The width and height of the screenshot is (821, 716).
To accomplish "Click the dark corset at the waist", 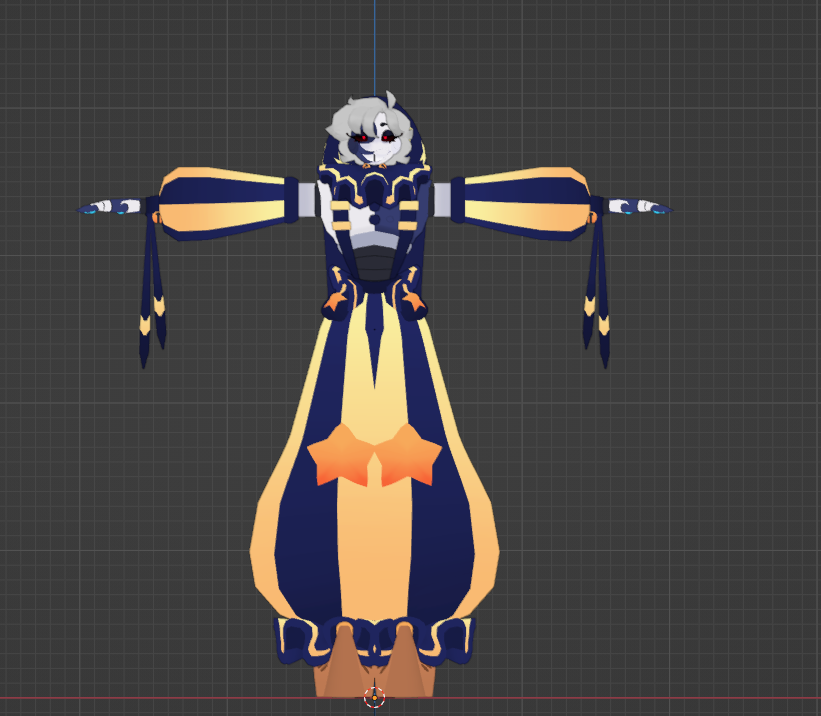I will point(375,264).
